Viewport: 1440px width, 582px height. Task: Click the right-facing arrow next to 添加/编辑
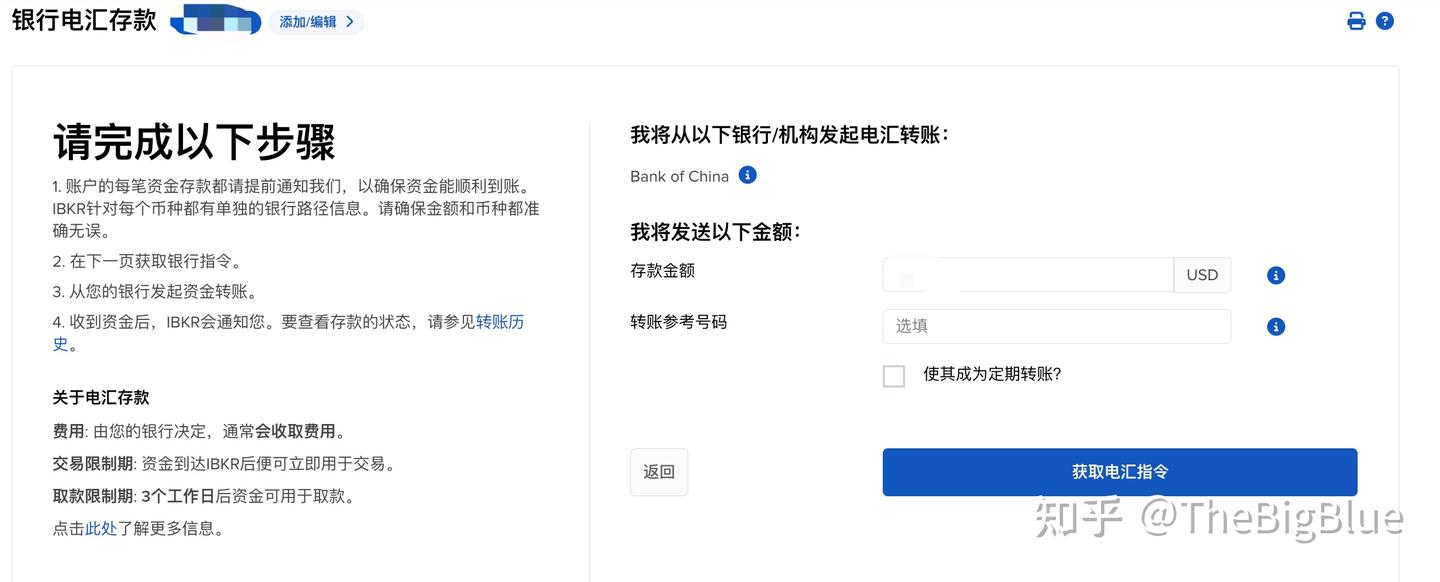(x=348, y=19)
